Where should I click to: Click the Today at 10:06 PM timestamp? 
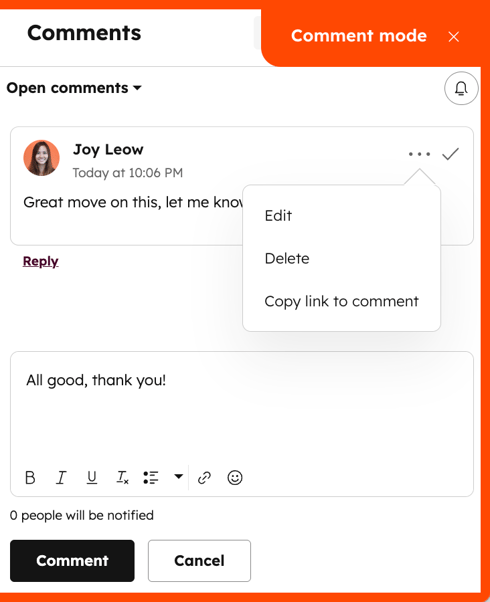[x=128, y=173]
